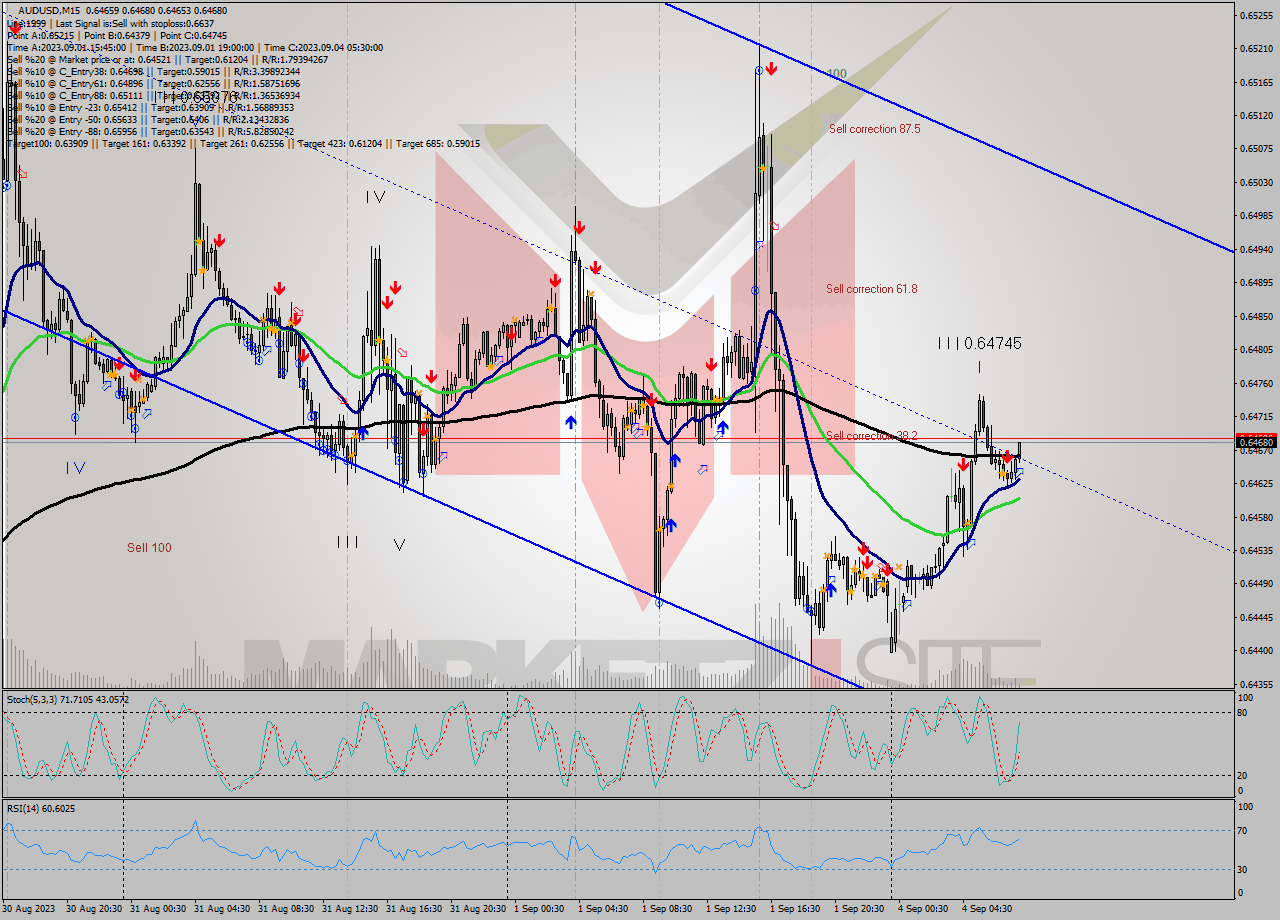Click the 0.64940 price axis label
Image resolution: width=1280 pixels, height=920 pixels.
click(1256, 249)
